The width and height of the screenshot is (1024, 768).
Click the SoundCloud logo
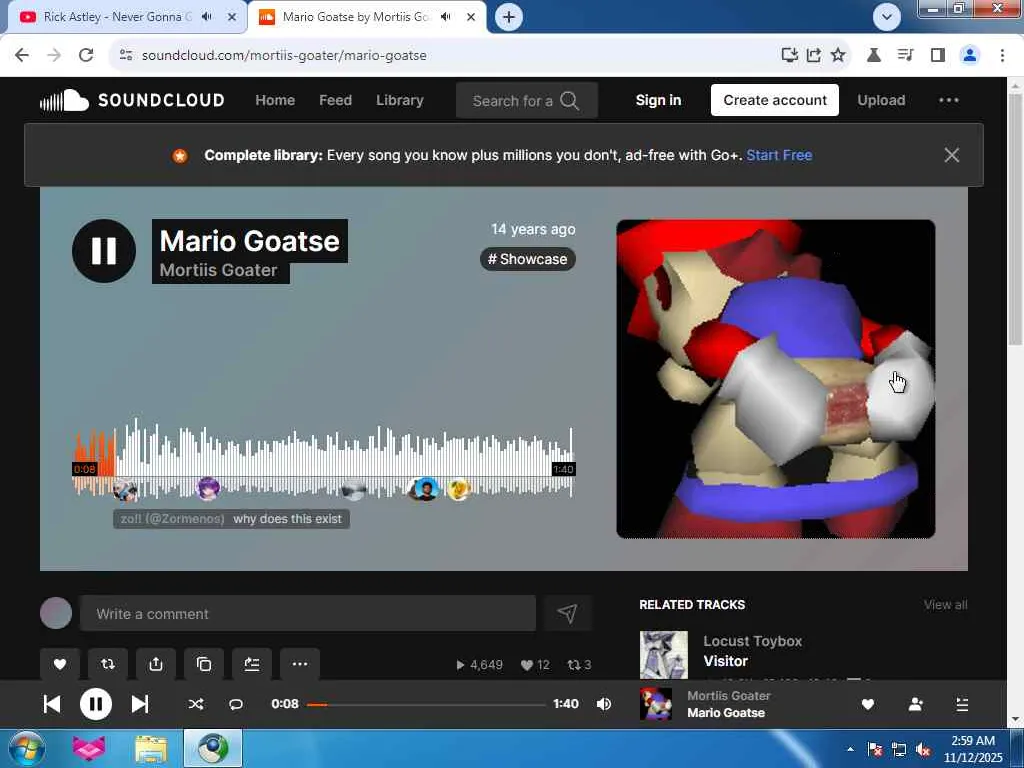click(x=132, y=101)
